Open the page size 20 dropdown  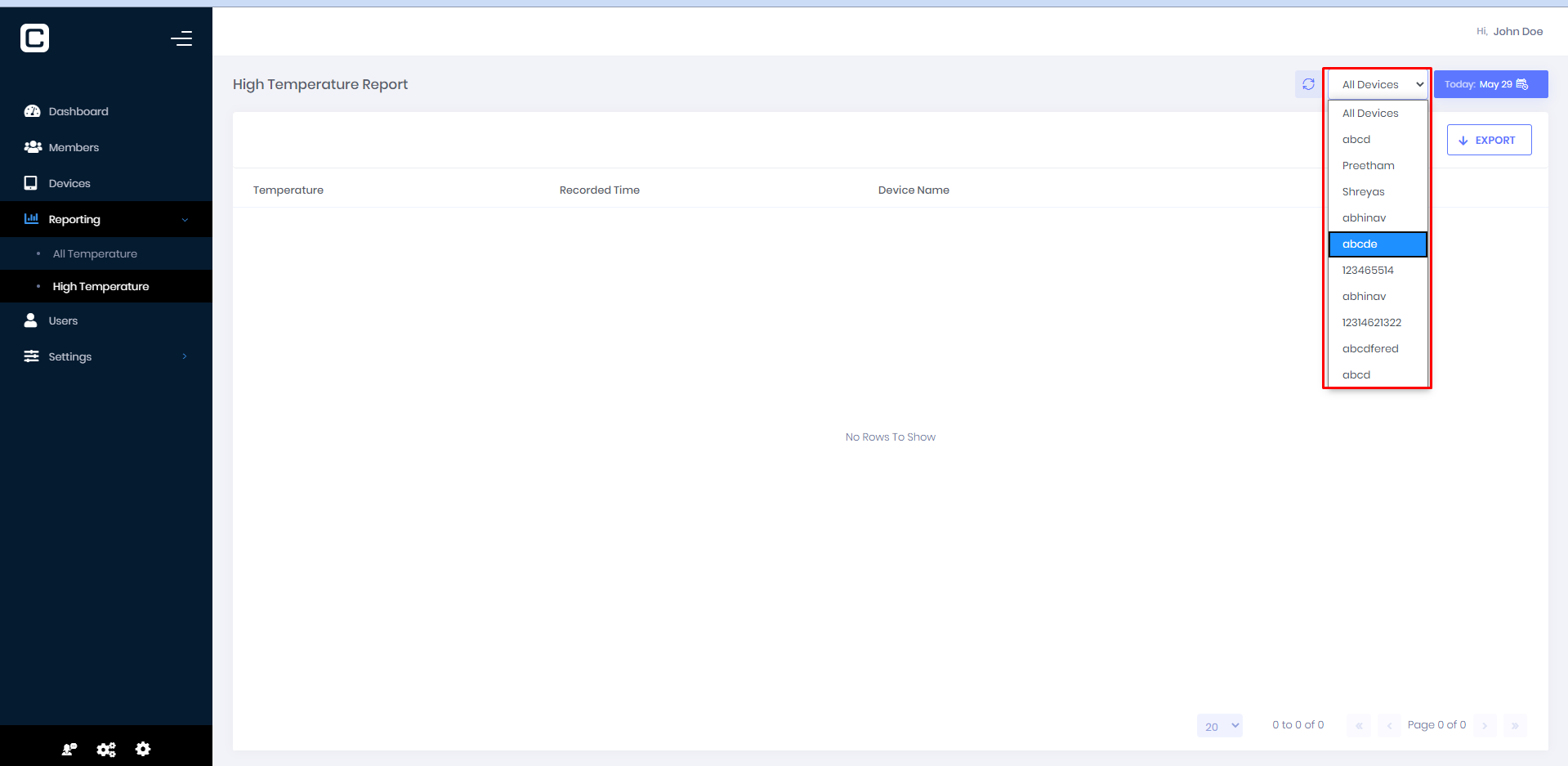click(1220, 726)
